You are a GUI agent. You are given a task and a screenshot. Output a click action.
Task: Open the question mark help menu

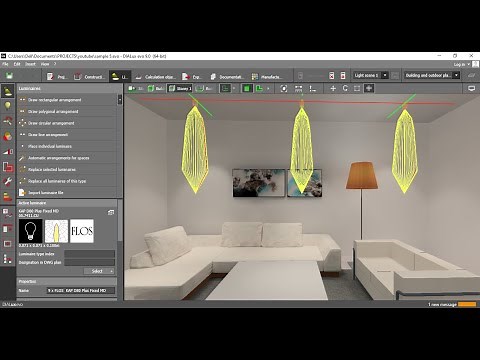point(55,64)
